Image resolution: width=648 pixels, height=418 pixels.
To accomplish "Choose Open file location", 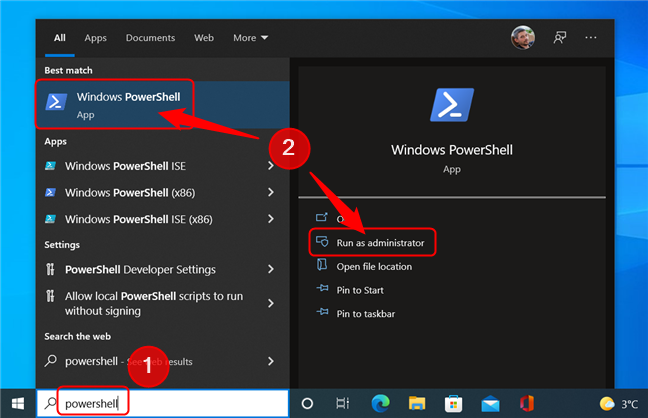I will tap(374, 267).
